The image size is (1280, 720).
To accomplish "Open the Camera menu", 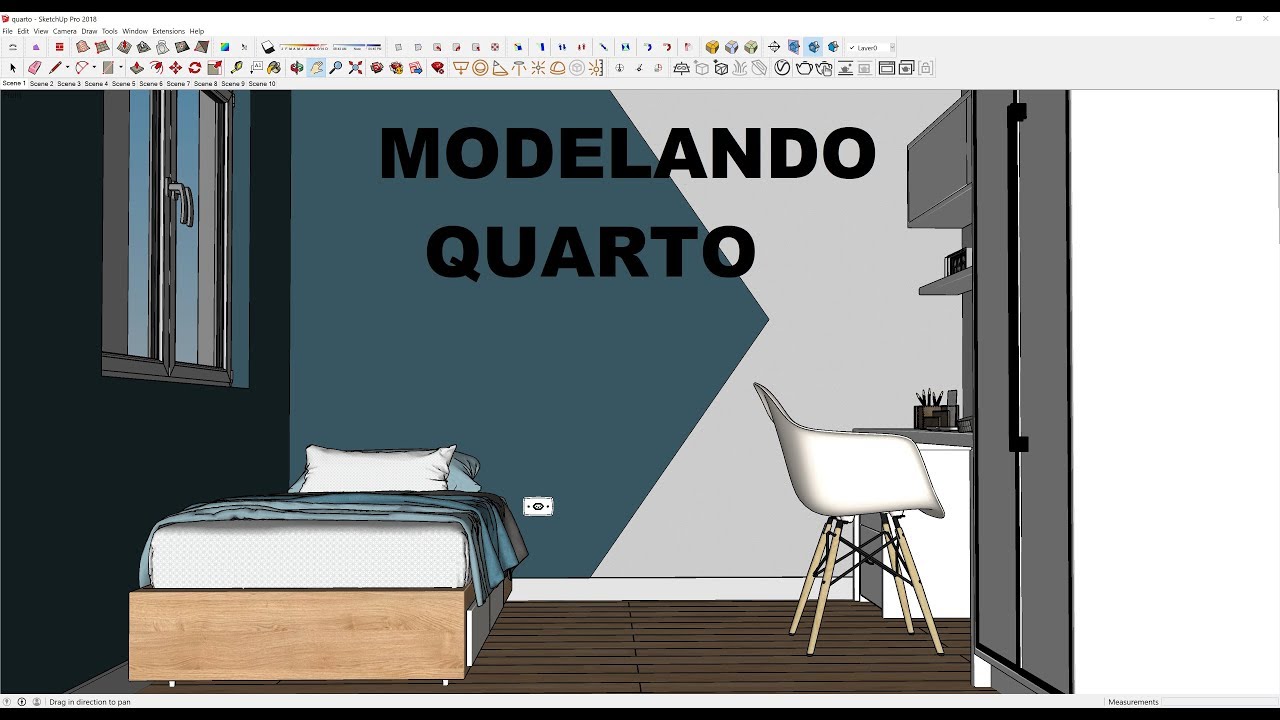I will coord(65,31).
